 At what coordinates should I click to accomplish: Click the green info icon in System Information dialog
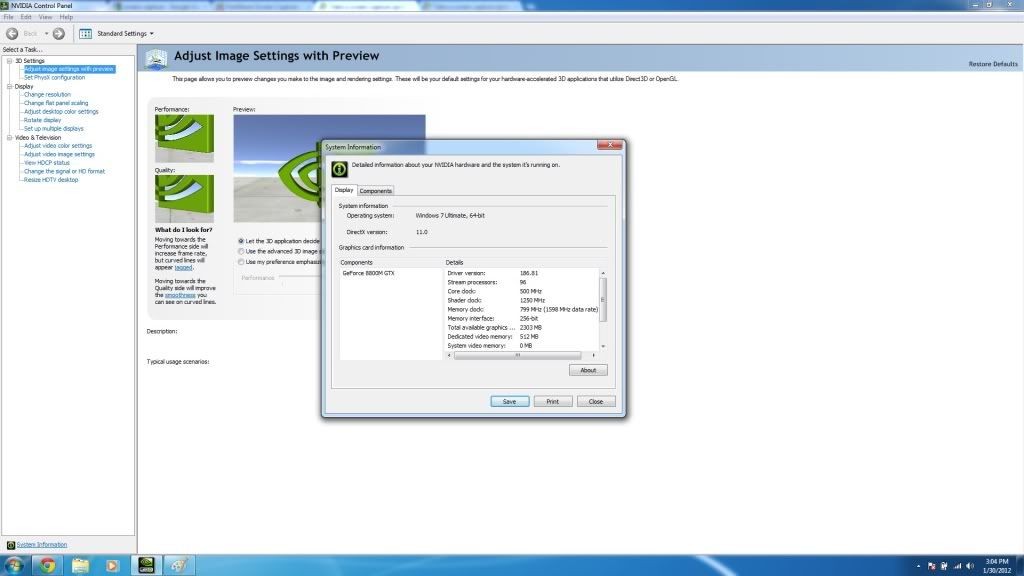click(x=340, y=169)
